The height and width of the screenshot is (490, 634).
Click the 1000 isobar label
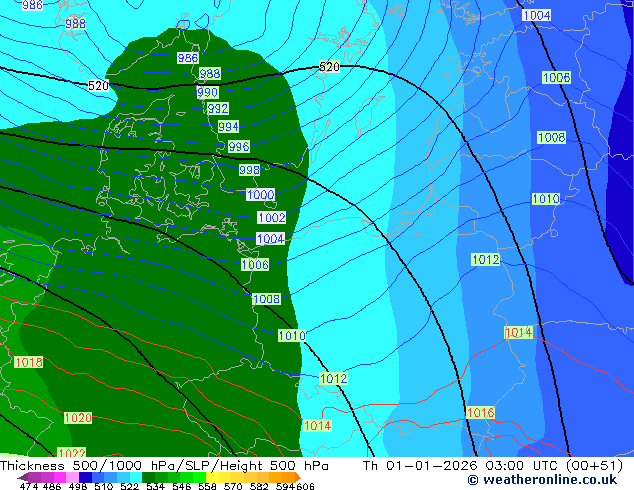[x=261, y=194]
